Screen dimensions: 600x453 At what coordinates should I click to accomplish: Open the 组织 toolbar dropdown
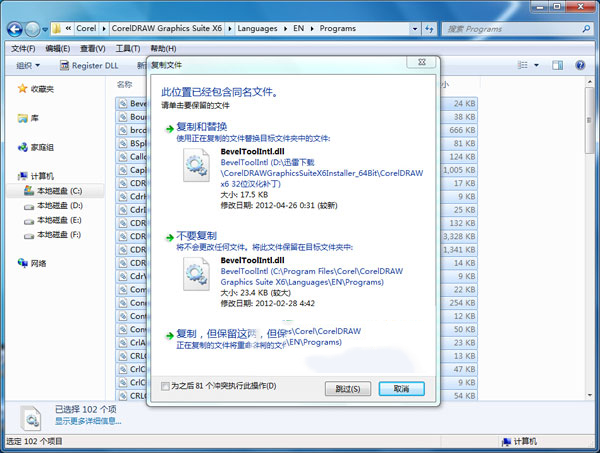point(28,66)
